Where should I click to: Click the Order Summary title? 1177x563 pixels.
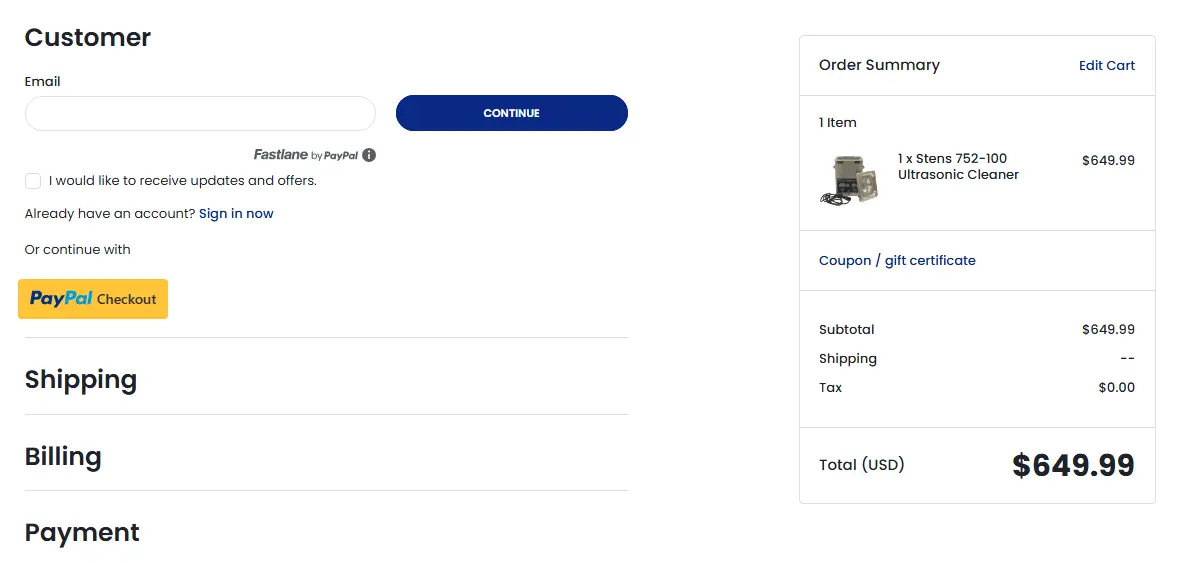click(879, 65)
